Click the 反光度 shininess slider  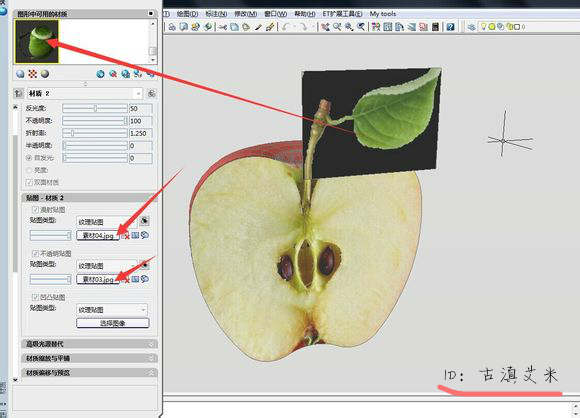tap(95, 108)
